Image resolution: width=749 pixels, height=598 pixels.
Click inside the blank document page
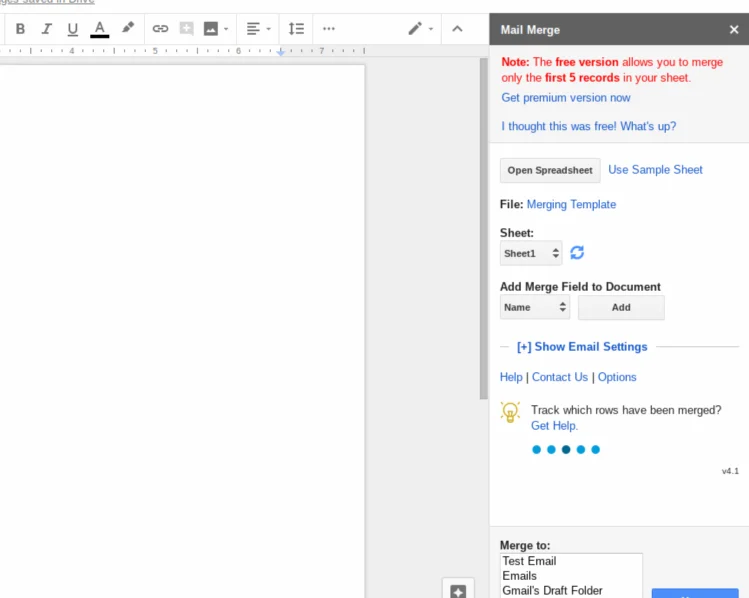click(x=182, y=330)
